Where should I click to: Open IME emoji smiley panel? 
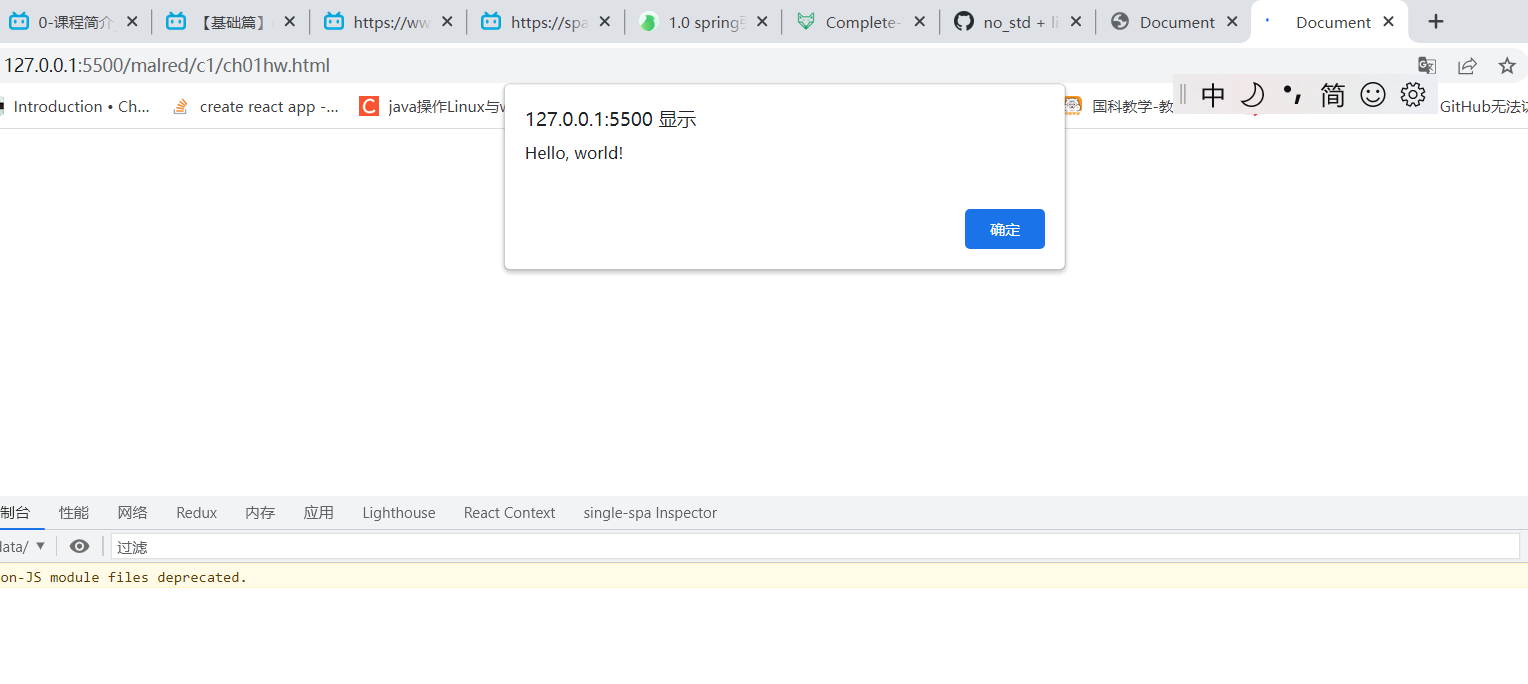tap(1373, 95)
